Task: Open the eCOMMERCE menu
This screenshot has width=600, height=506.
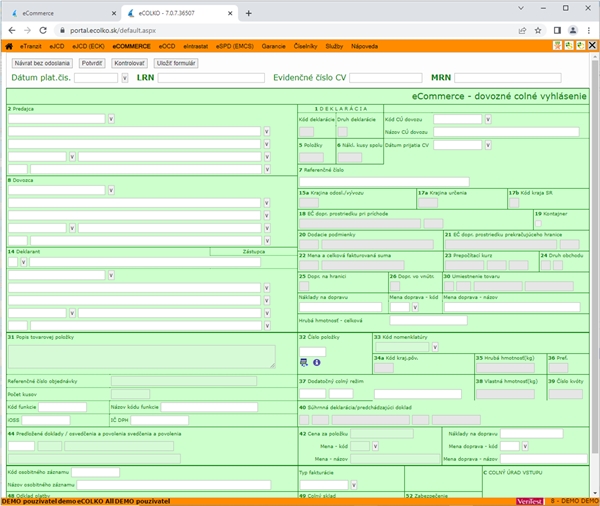Action: [131, 46]
